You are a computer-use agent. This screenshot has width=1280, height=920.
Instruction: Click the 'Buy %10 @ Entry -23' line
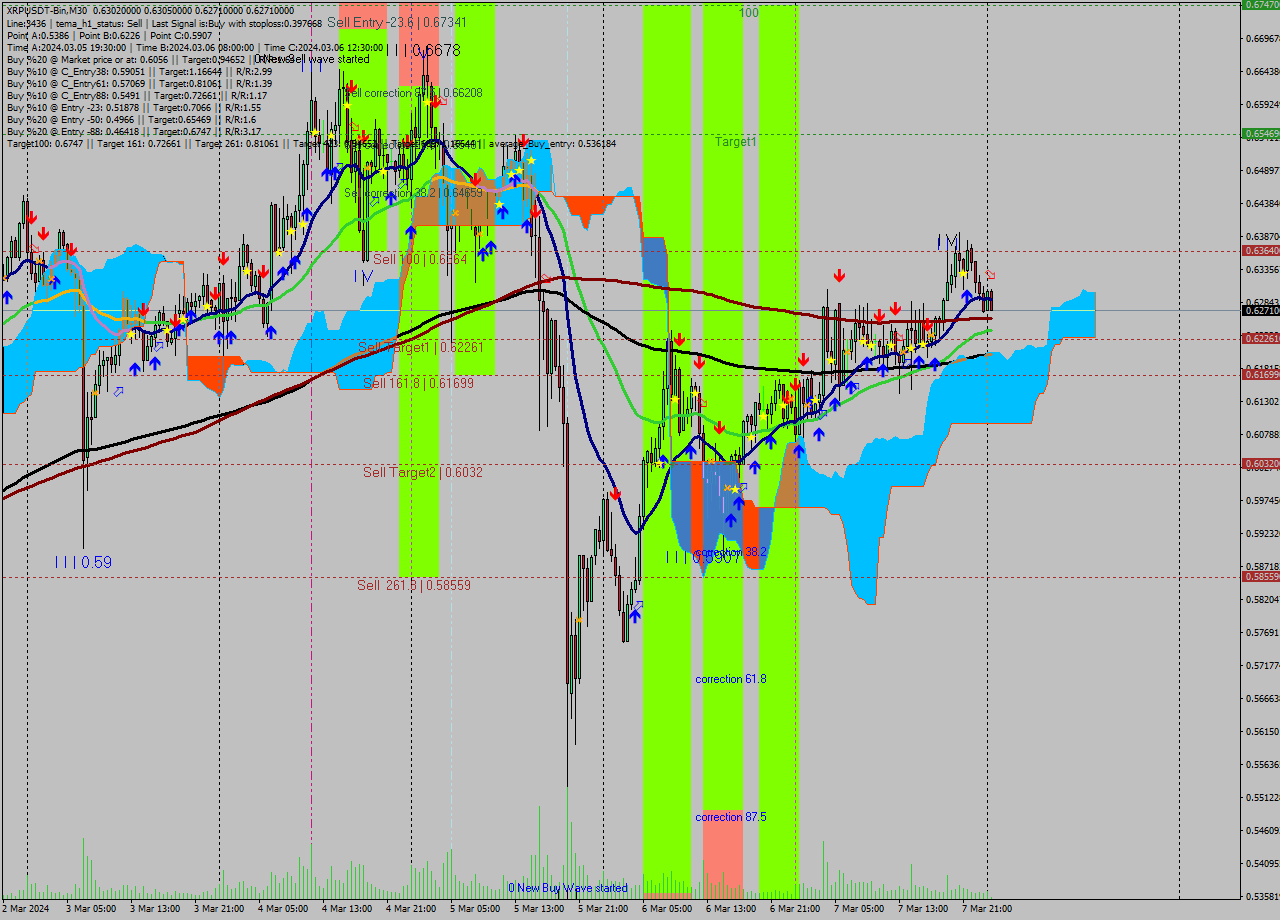pyautogui.click(x=133, y=108)
